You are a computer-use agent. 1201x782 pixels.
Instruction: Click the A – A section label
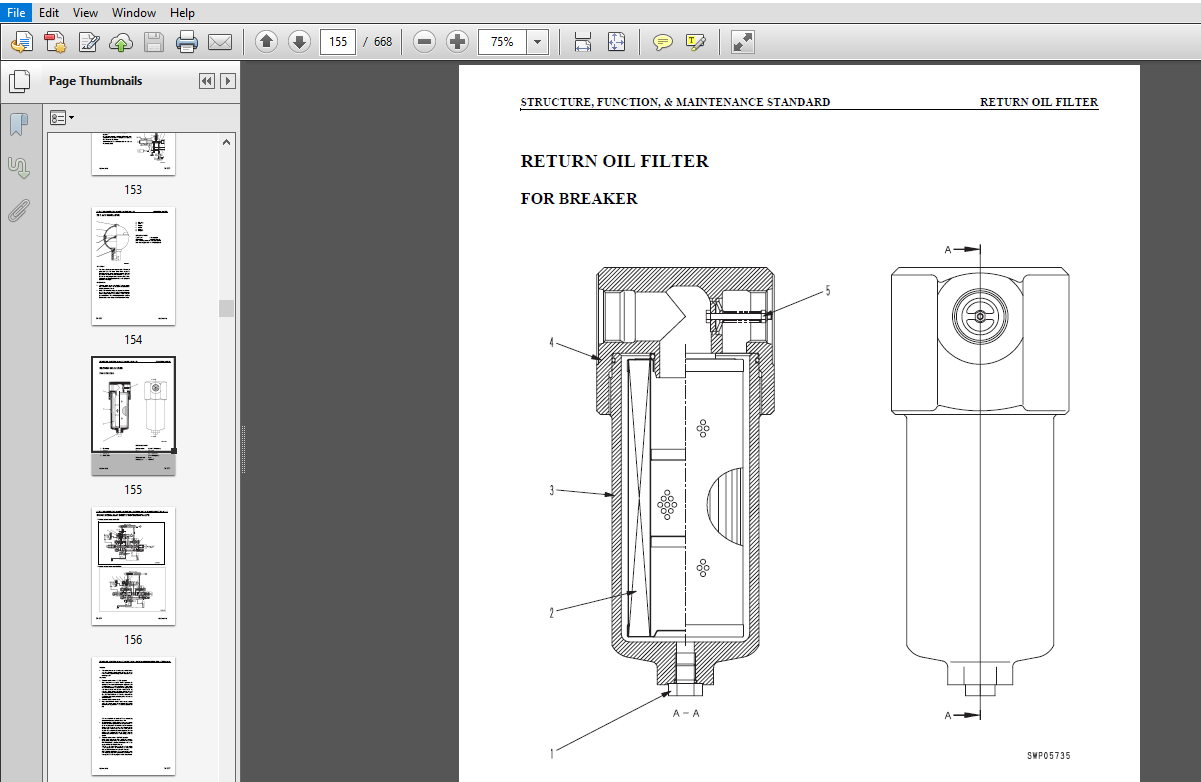686,714
